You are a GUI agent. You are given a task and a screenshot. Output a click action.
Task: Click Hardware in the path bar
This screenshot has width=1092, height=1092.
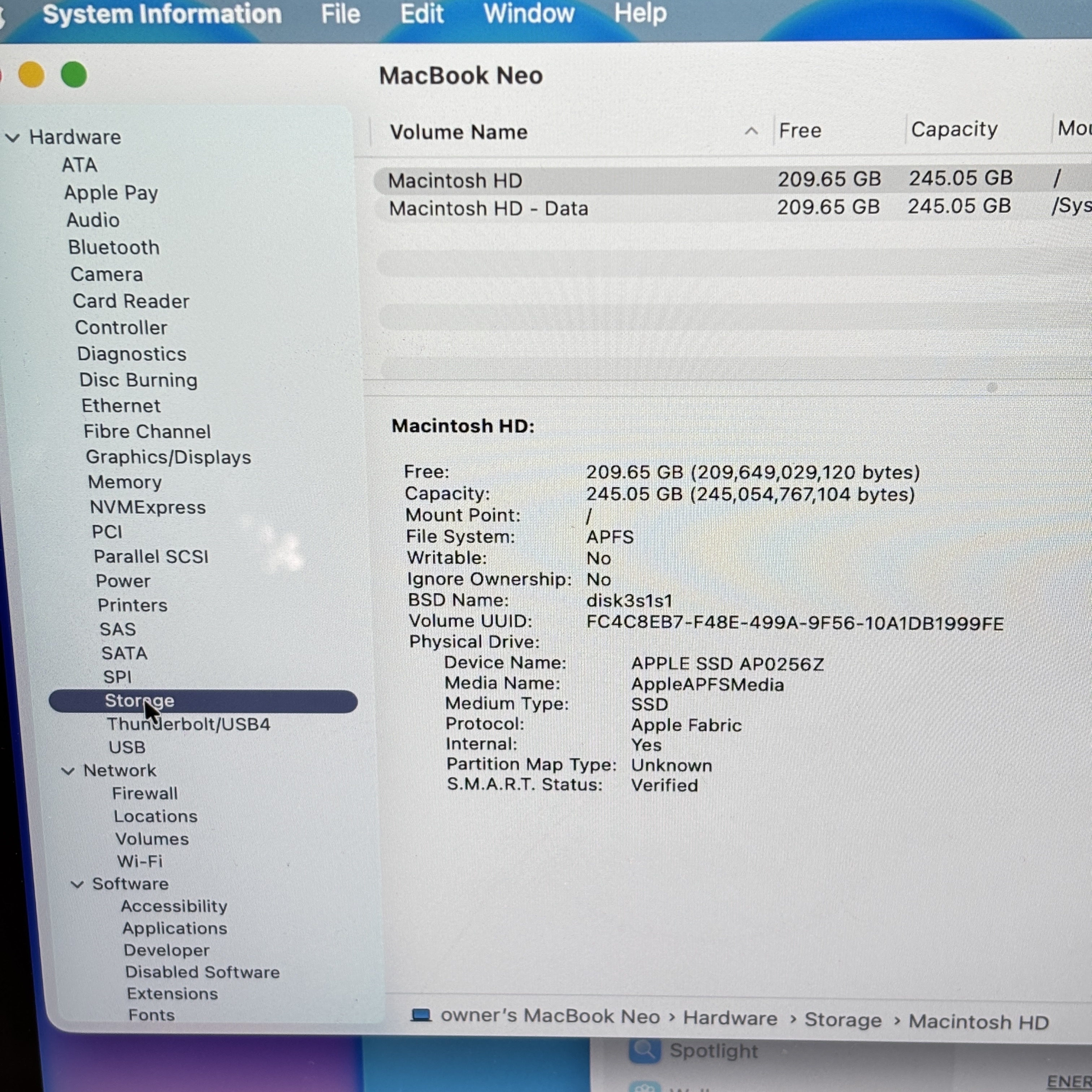tap(730, 1018)
